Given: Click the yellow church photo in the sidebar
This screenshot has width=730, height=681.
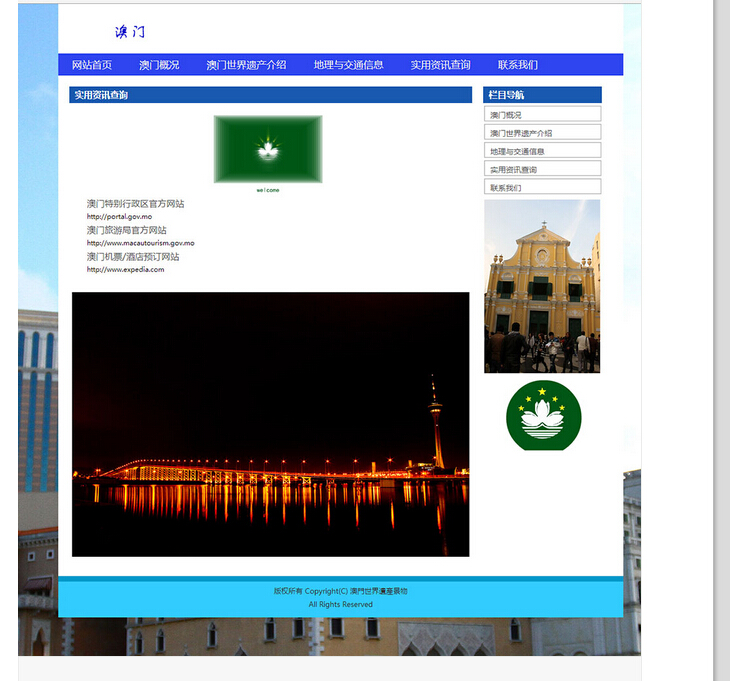Looking at the screenshot, I should coord(542,286).
